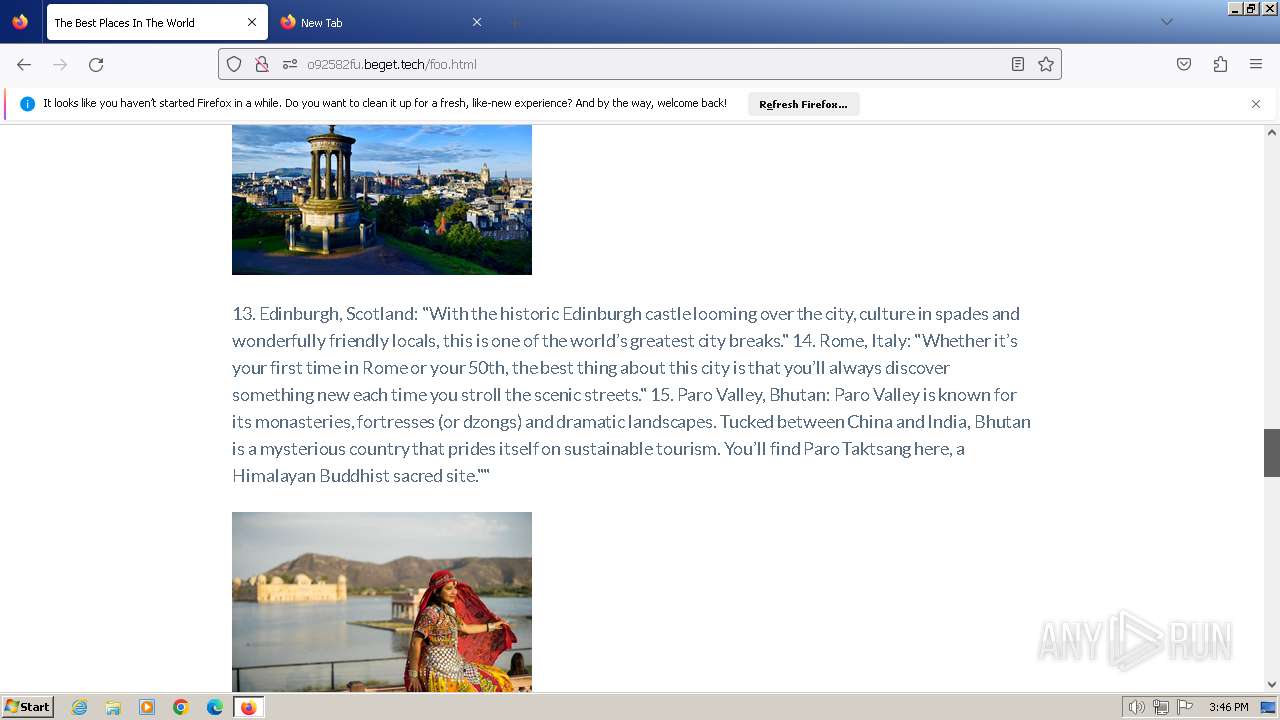Open the Extensions panel

[x=1220, y=64]
